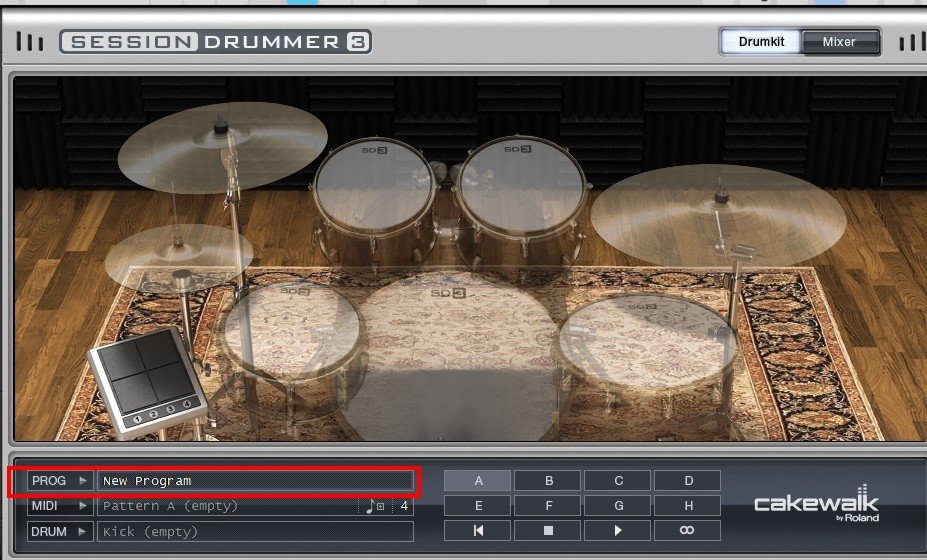The height and width of the screenshot is (560, 927).
Task: Start playback with the play button
Action: [x=618, y=530]
